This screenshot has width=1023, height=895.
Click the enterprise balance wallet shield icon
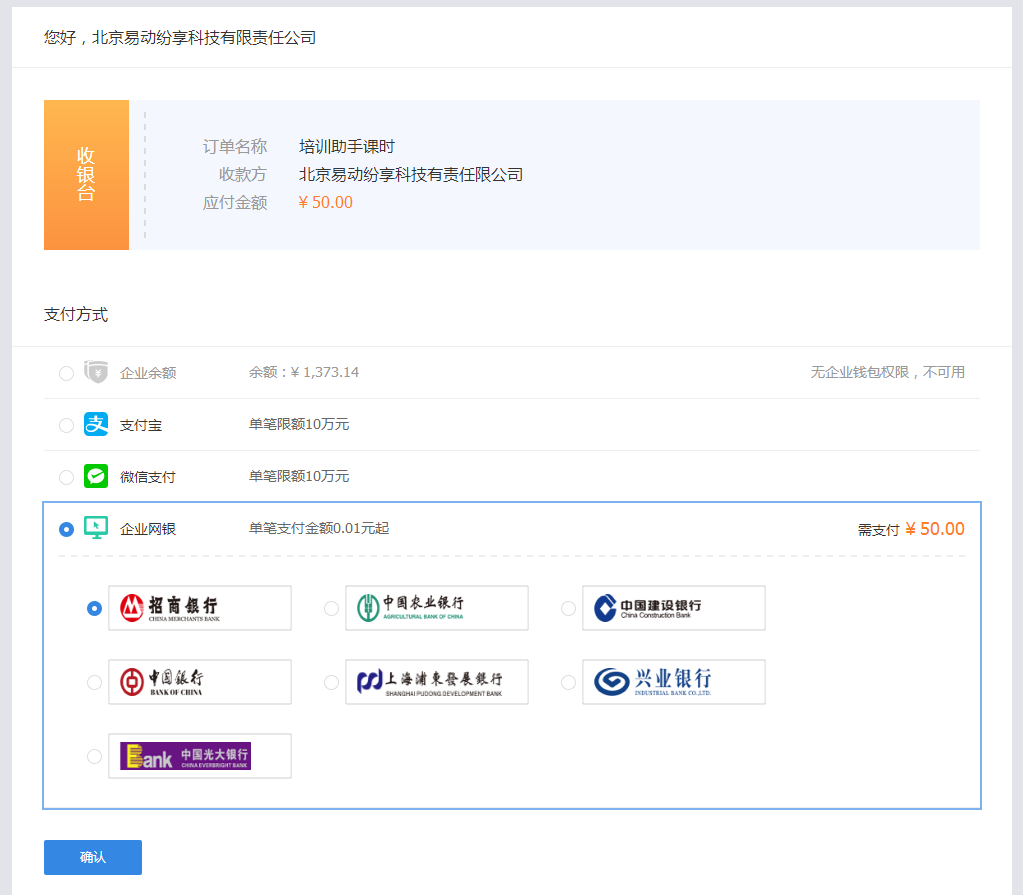[x=96, y=372]
